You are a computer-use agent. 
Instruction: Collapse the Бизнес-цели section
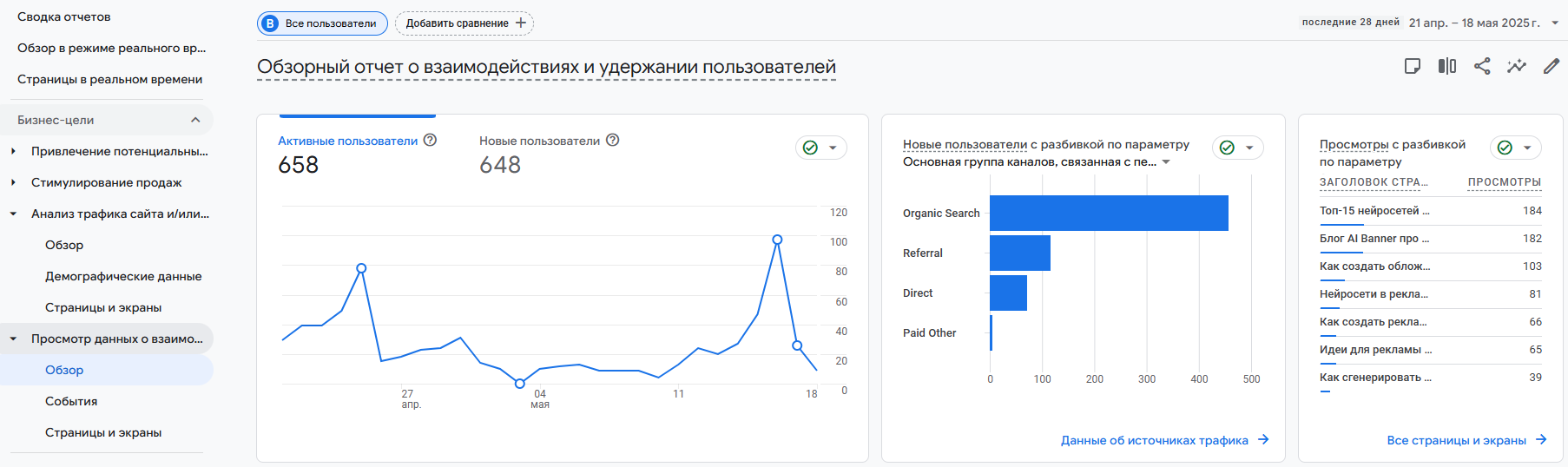click(x=195, y=120)
